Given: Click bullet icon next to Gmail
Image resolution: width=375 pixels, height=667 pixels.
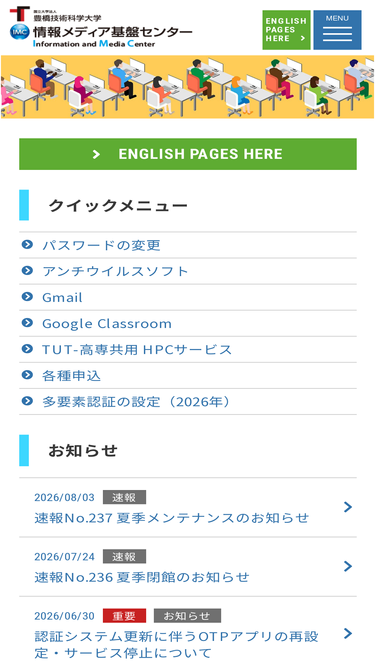Looking at the screenshot, I should point(27,296).
